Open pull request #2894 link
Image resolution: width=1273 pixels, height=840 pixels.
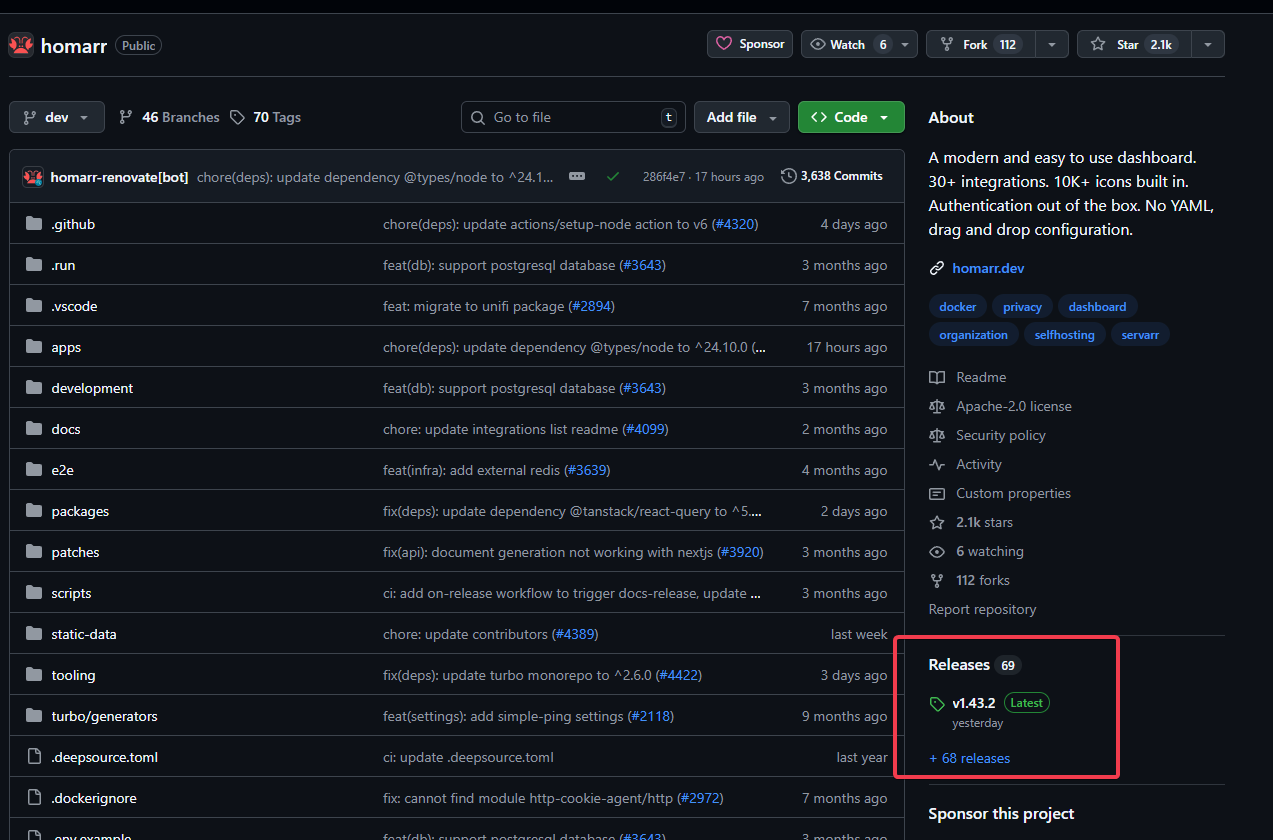pos(591,306)
